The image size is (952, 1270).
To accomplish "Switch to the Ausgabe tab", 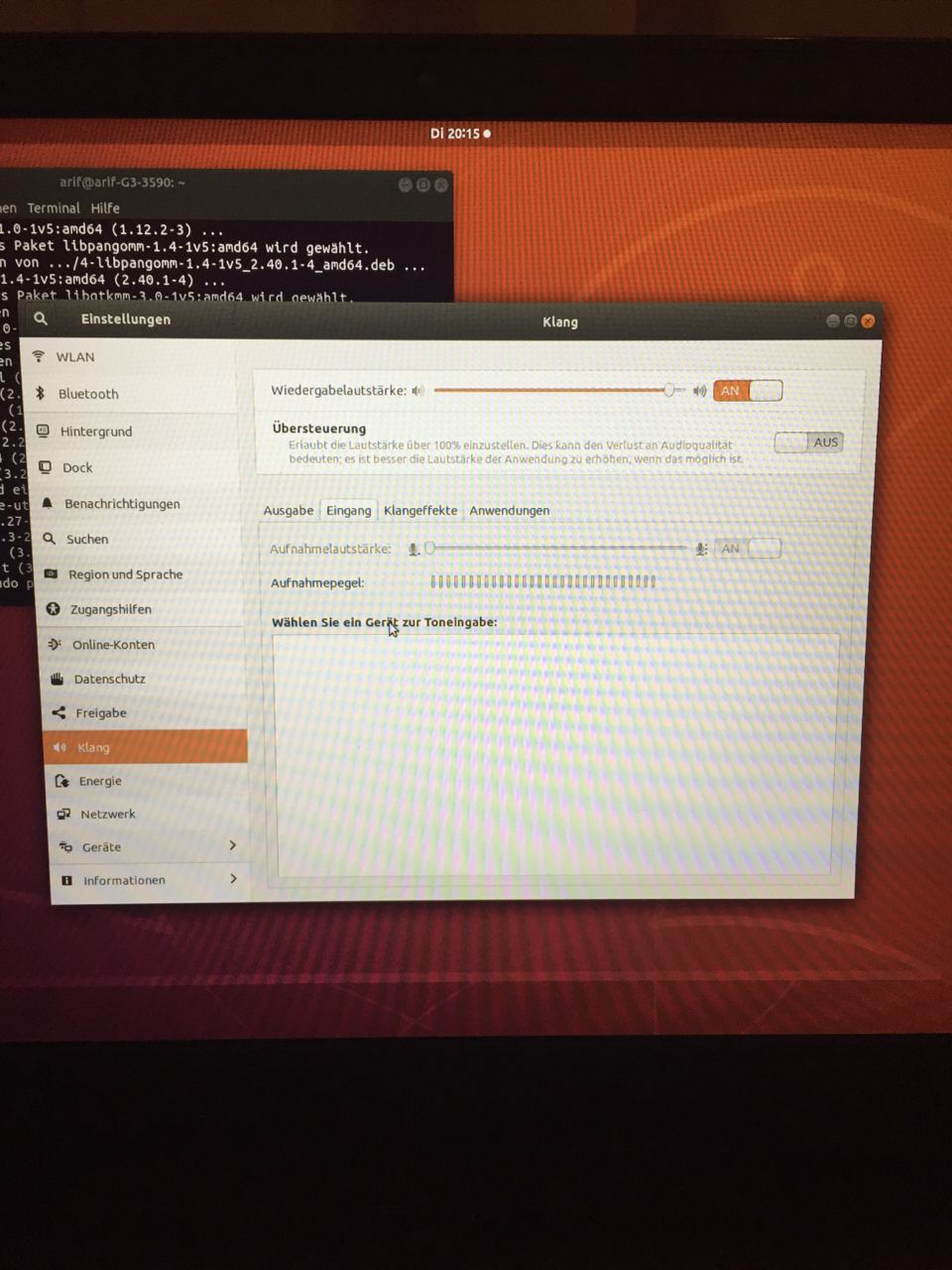I will [x=289, y=510].
